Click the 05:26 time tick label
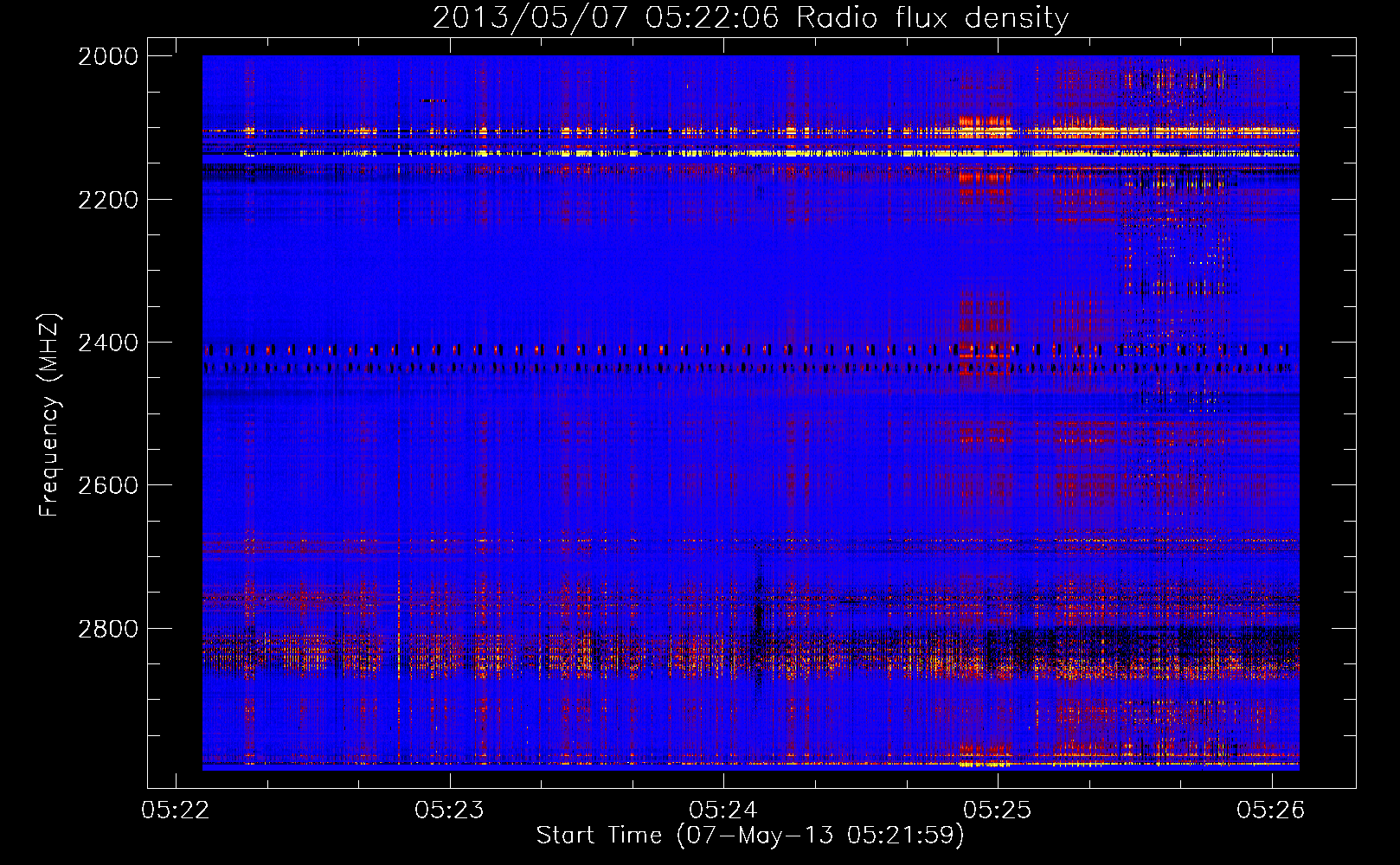 coord(1271,811)
